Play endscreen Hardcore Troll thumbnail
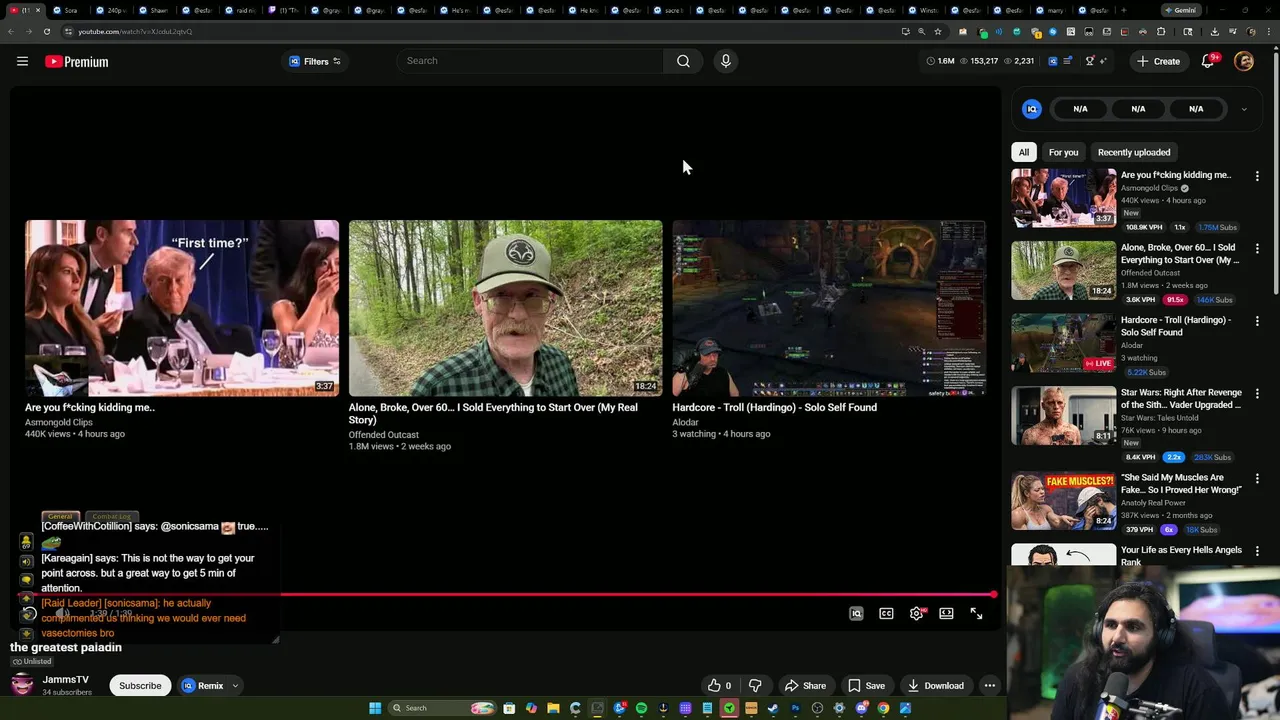Viewport: 1280px width, 720px height. click(829, 308)
